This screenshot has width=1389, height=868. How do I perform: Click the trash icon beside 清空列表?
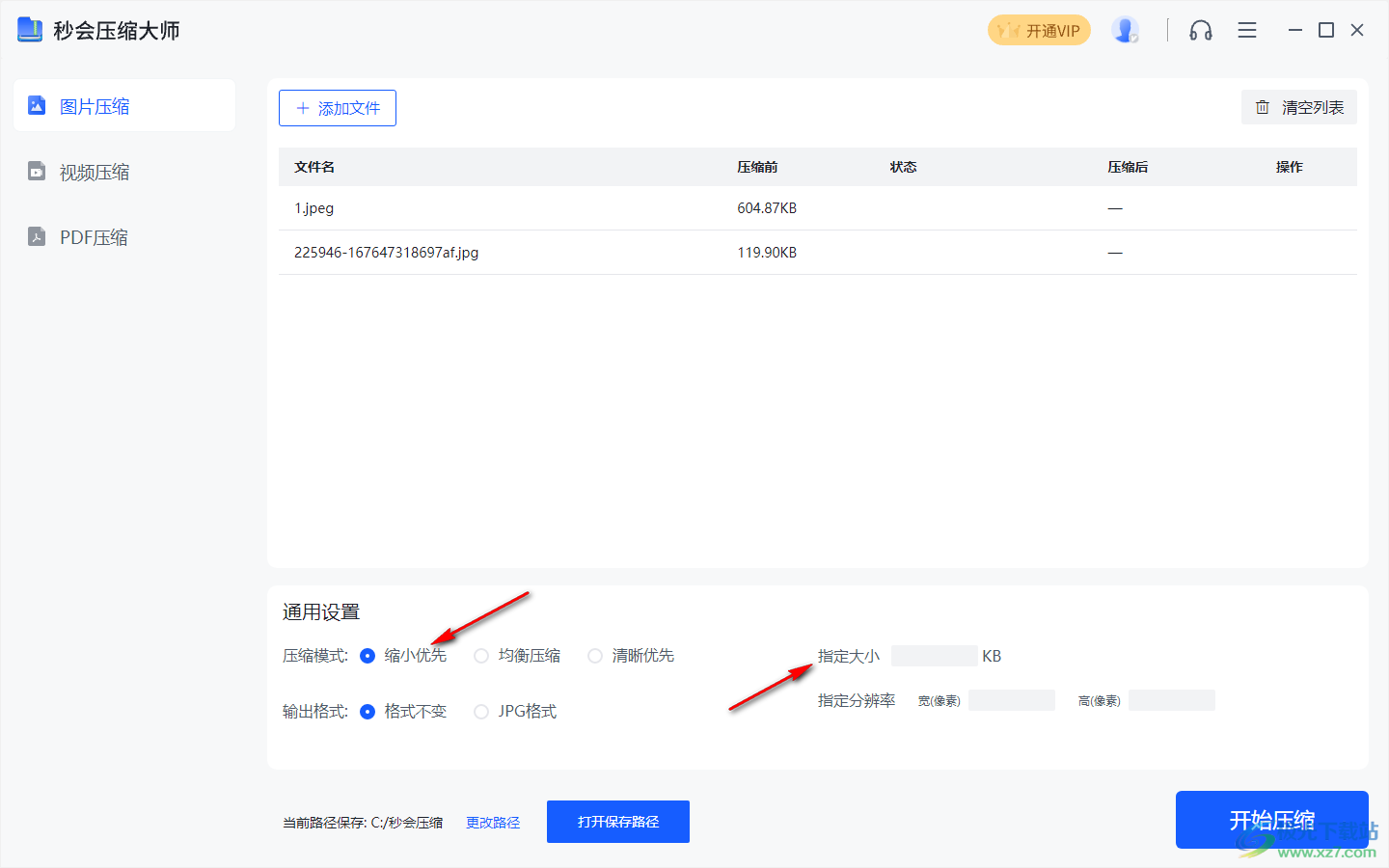coord(1262,107)
